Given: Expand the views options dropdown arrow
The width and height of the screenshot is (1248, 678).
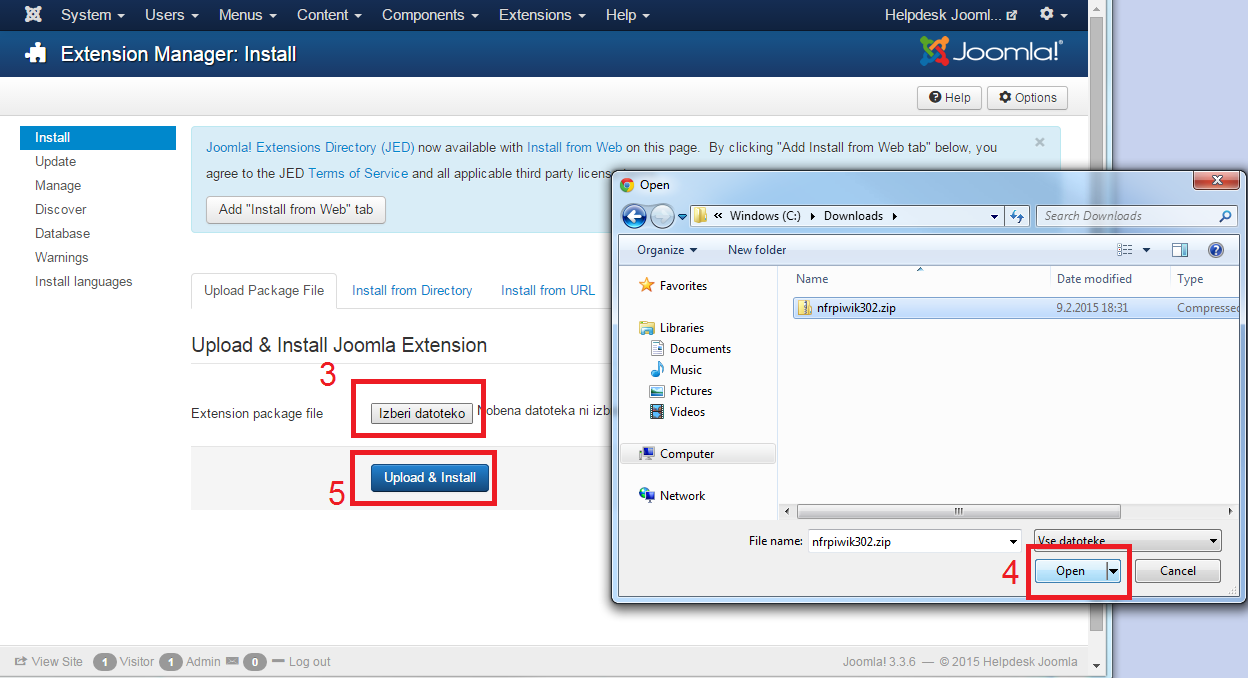Looking at the screenshot, I should [x=1146, y=250].
